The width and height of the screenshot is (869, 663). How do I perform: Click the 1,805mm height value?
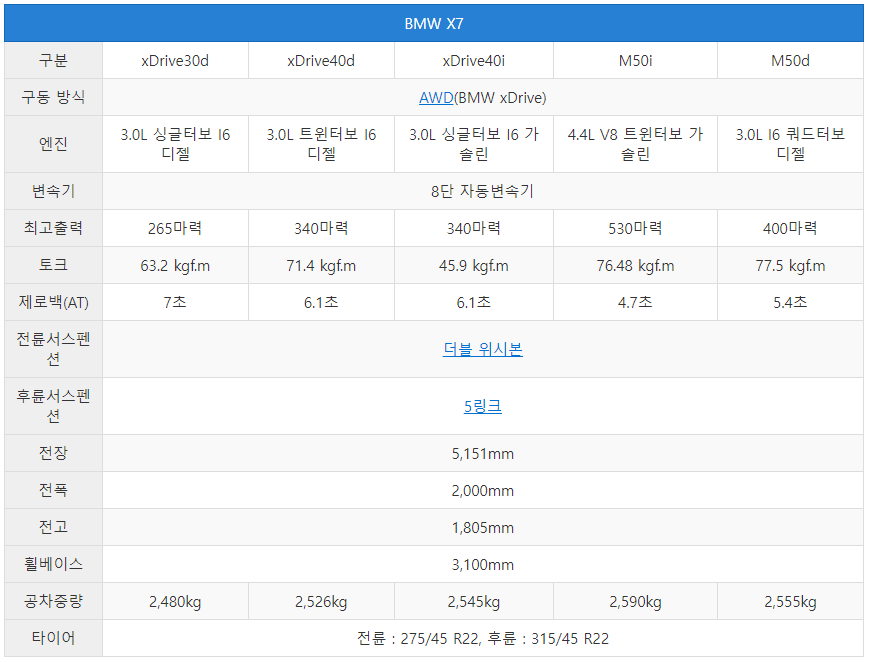(482, 528)
